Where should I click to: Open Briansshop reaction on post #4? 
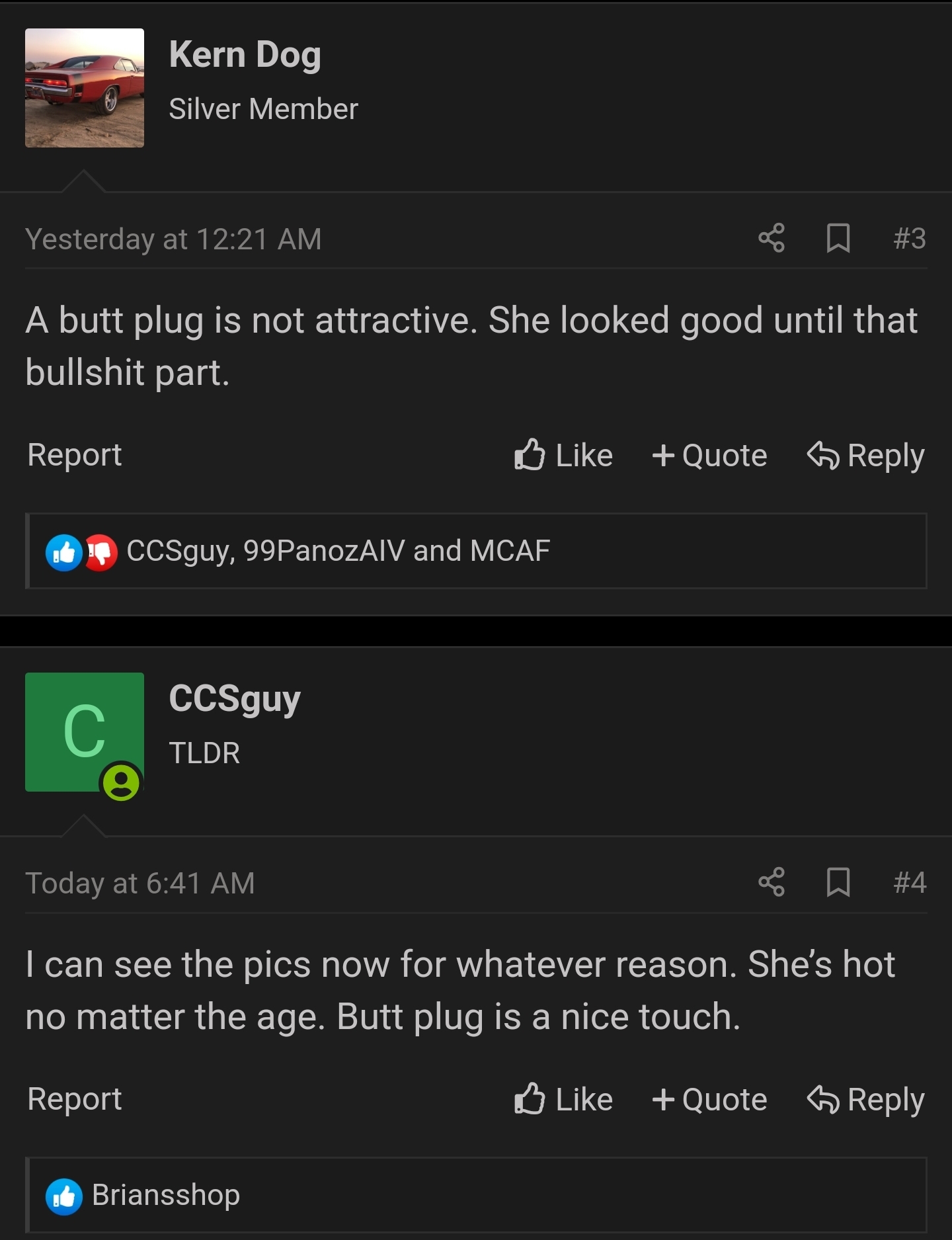(x=166, y=1195)
